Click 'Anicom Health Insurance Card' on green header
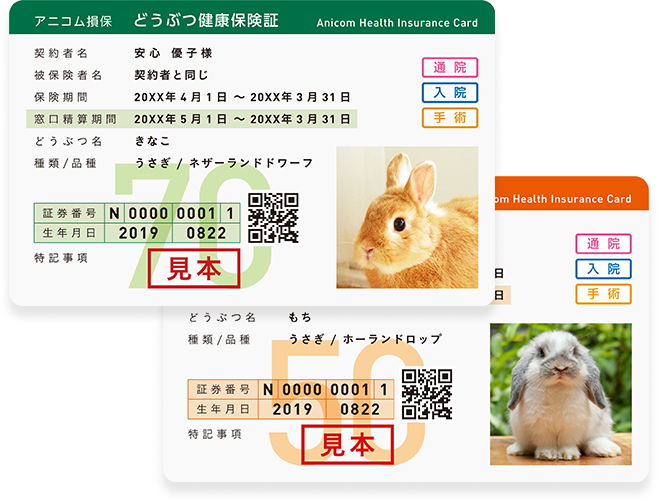 point(397,23)
